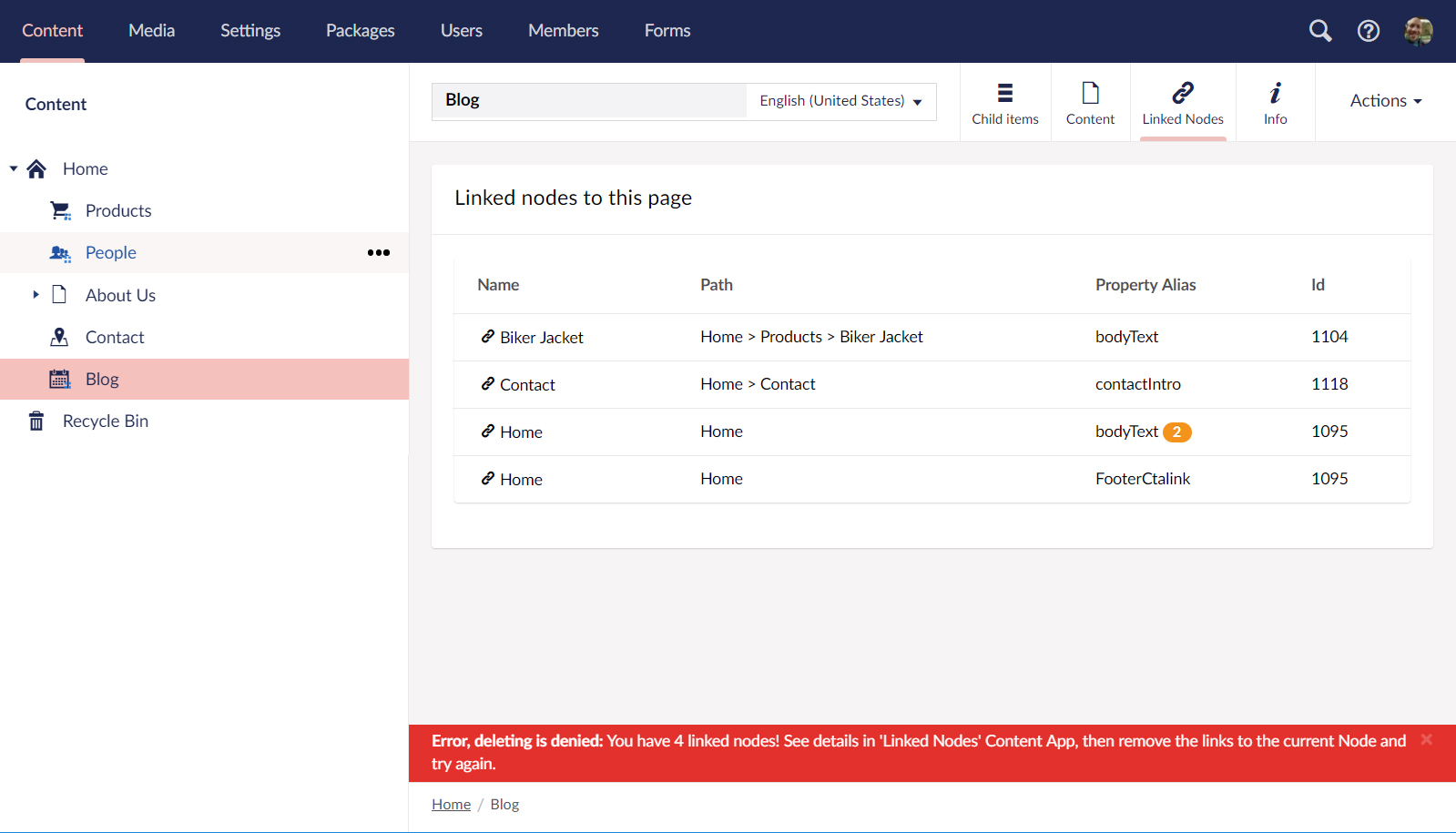Collapse the Home tree node arrow
The image size is (1456, 833).
click(14, 168)
